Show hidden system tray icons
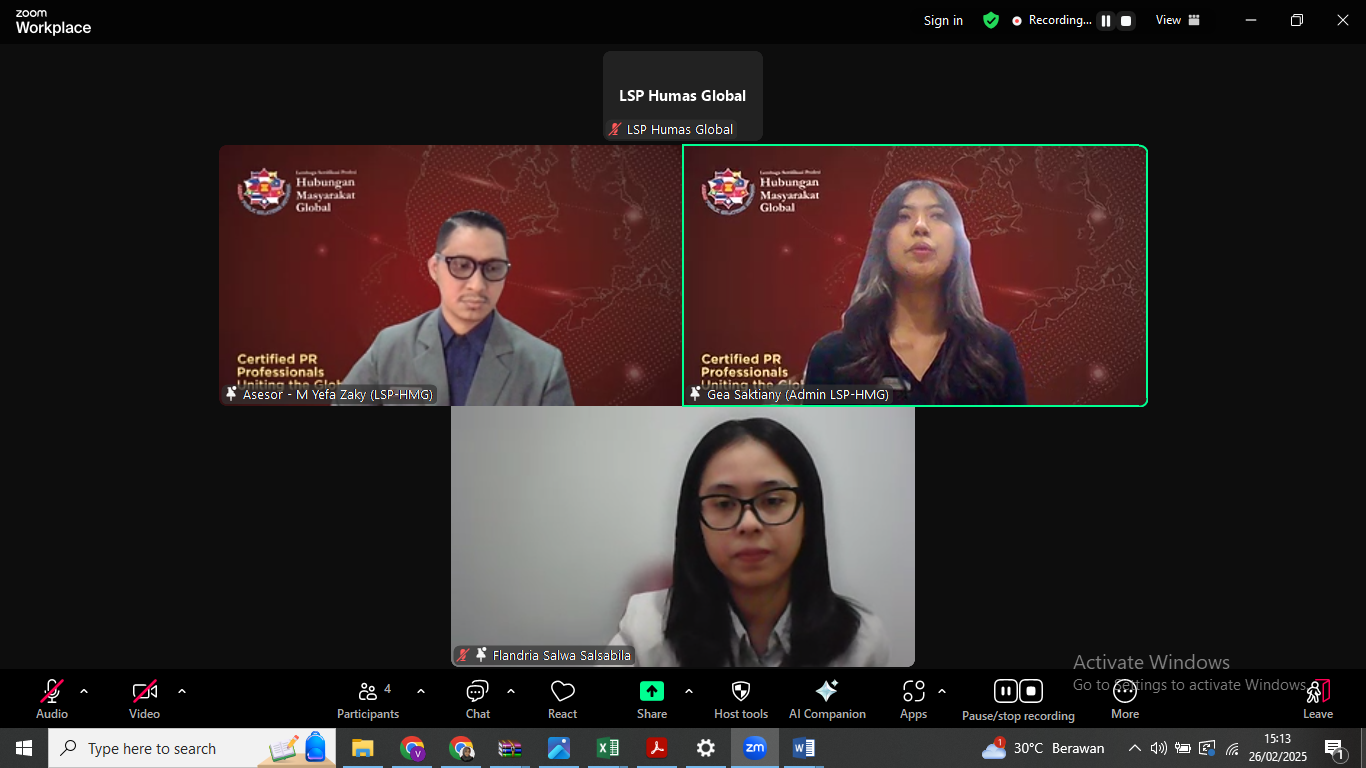 (x=1135, y=748)
